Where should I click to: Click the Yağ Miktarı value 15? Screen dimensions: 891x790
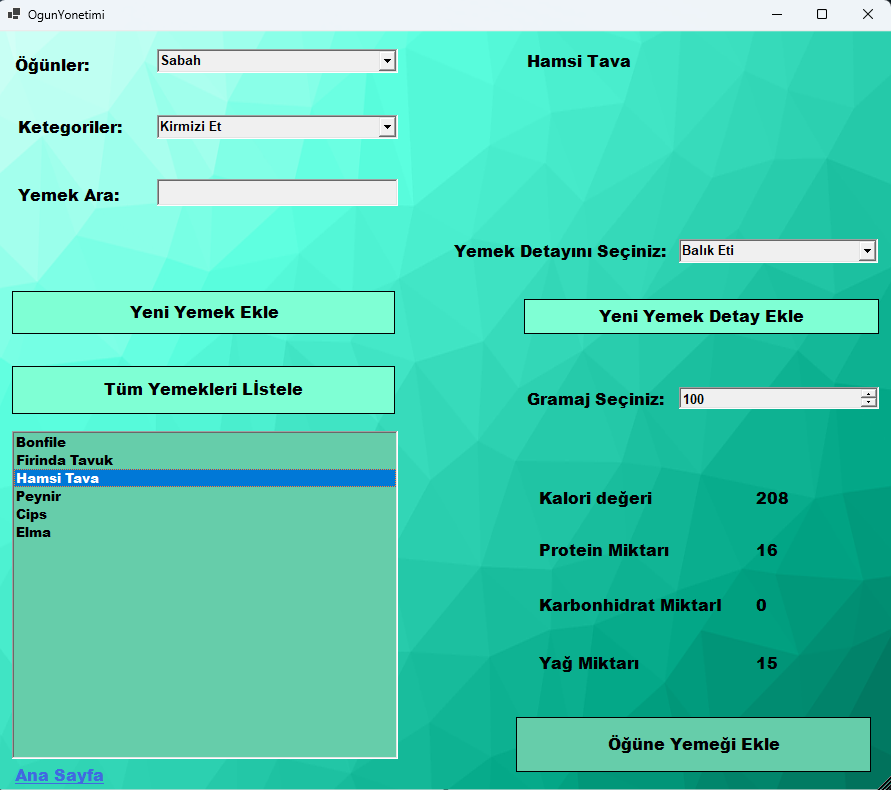tap(767, 663)
